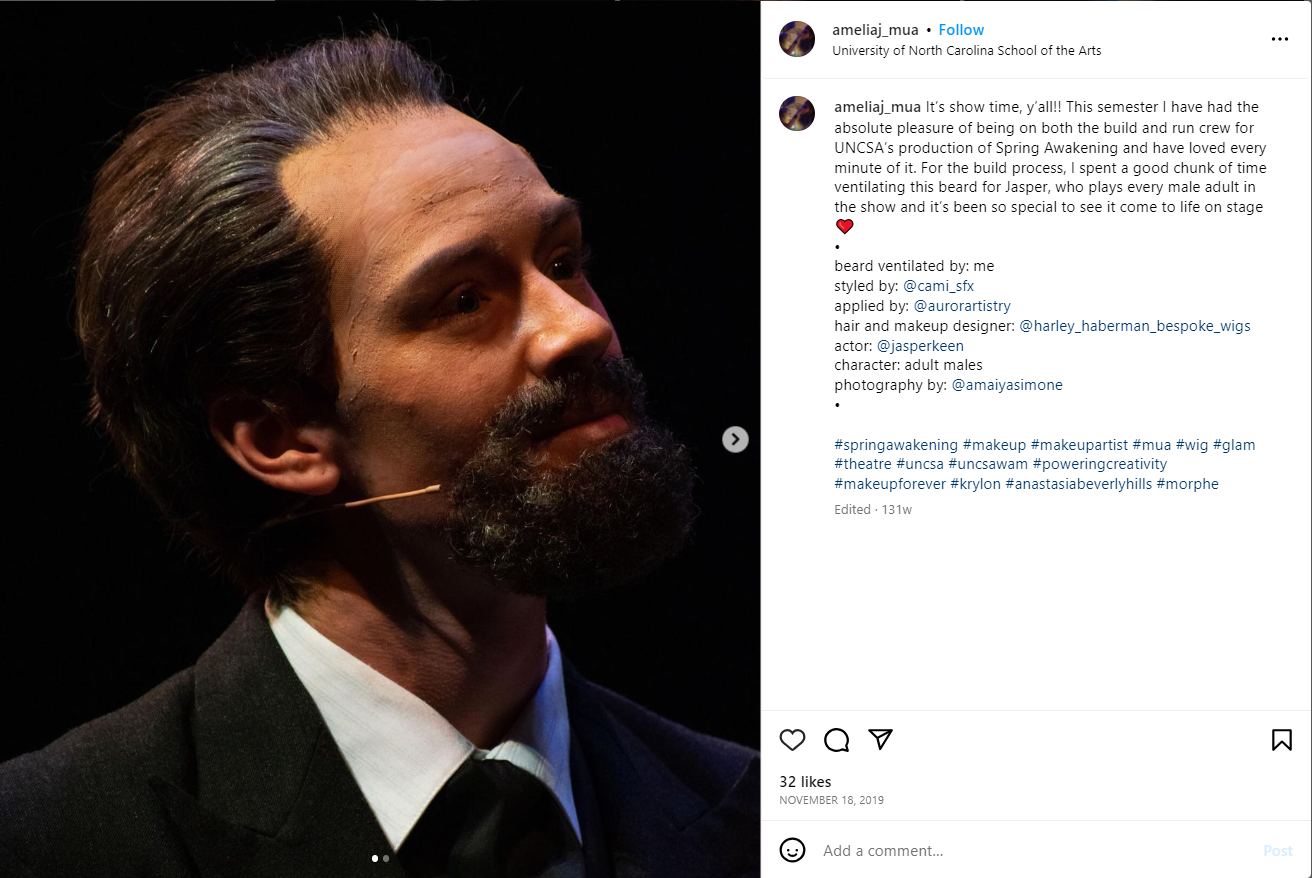Open photographer @amaiyasimone profile
1312x878 pixels.
tap(1006, 385)
